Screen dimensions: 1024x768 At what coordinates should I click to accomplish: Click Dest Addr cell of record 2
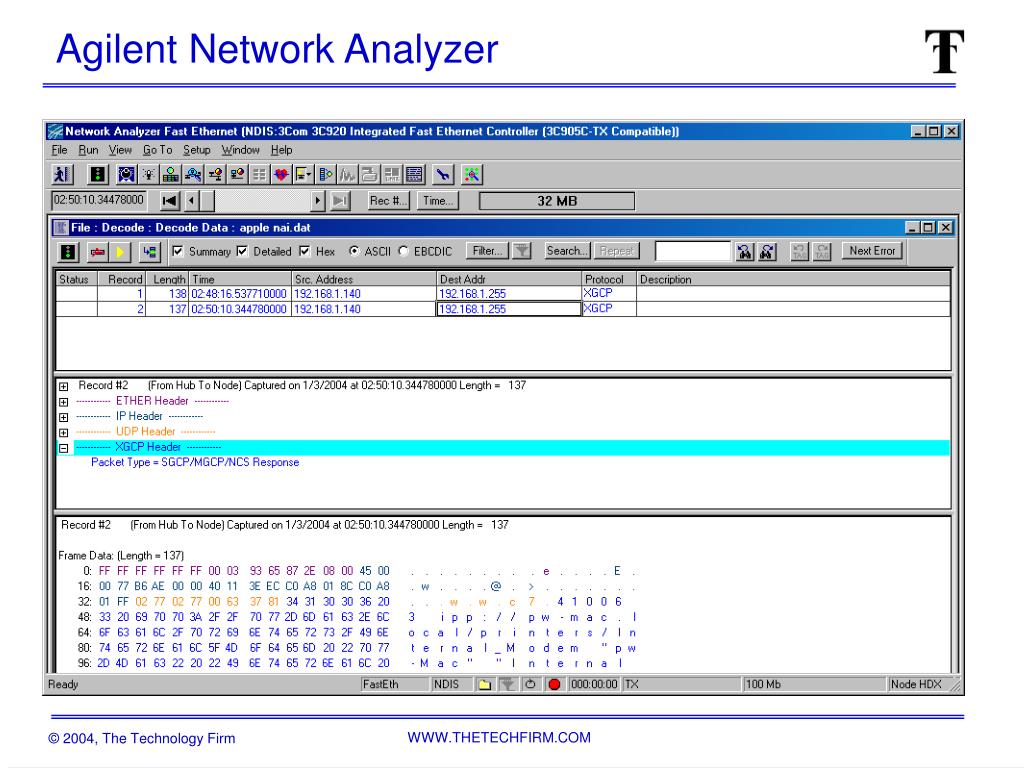coord(508,309)
